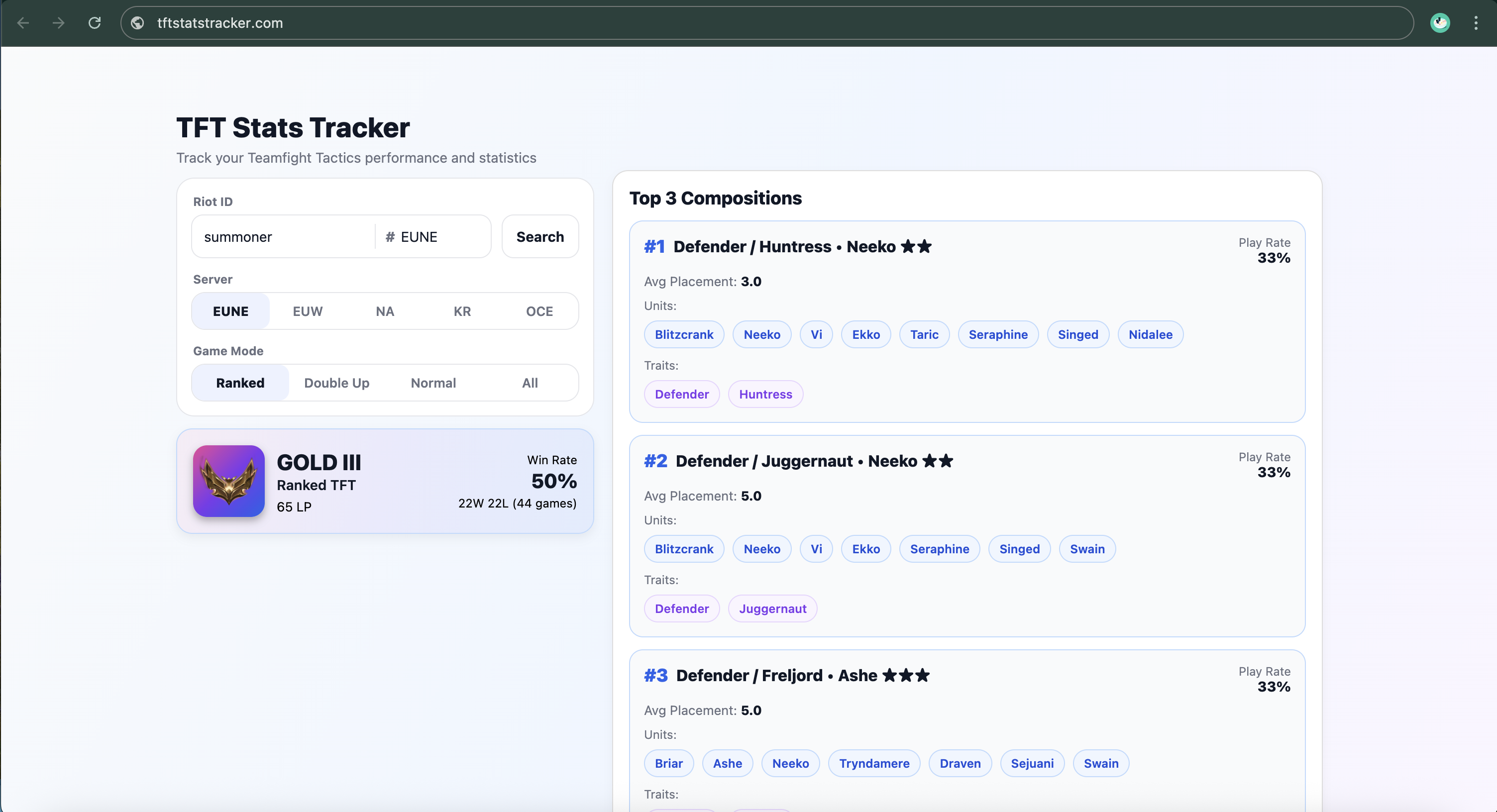Select the All game mode filter
Screen dimensions: 1497x812
(530, 383)
